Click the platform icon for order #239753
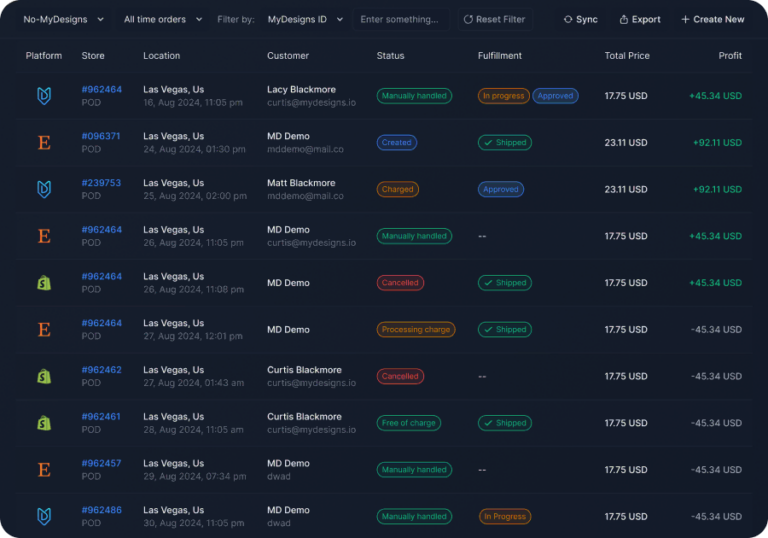 pos(44,189)
